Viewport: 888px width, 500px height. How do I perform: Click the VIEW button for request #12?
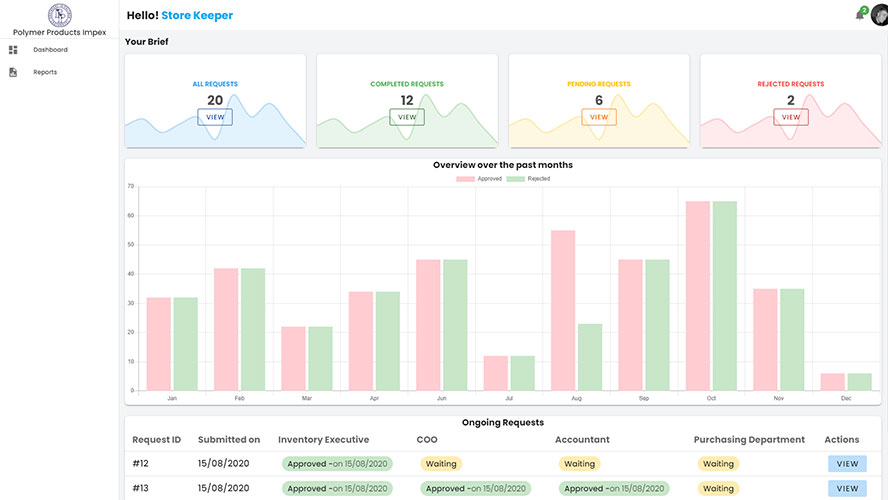click(847, 464)
